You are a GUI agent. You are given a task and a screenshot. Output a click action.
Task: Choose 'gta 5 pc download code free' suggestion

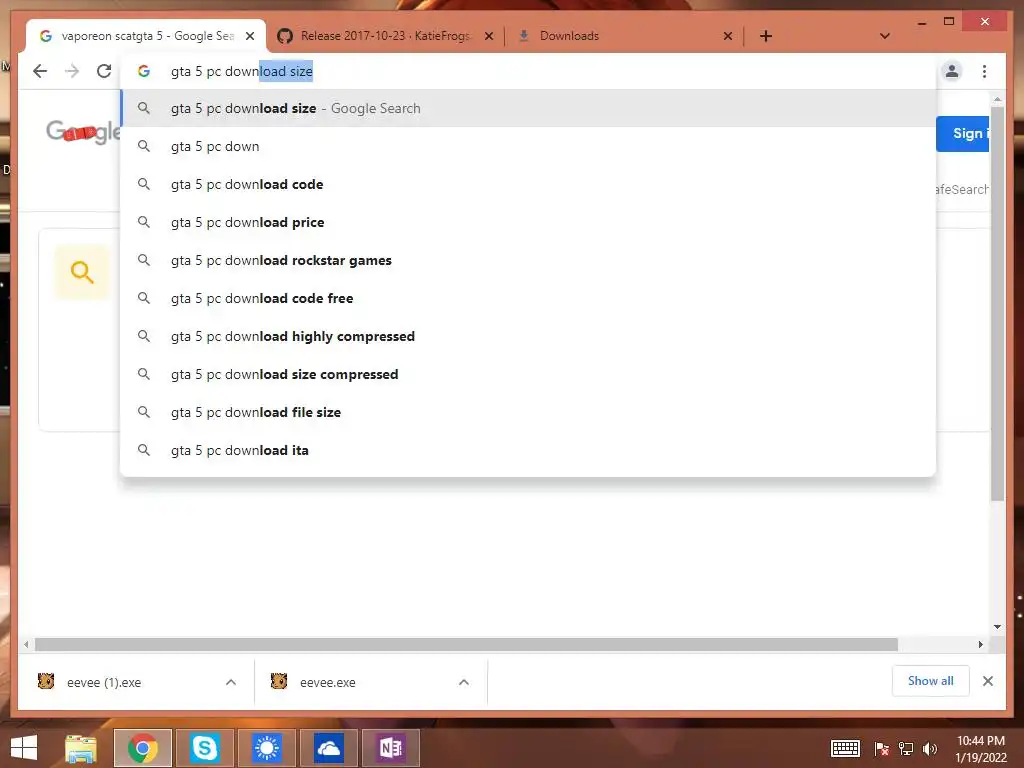pos(528,298)
